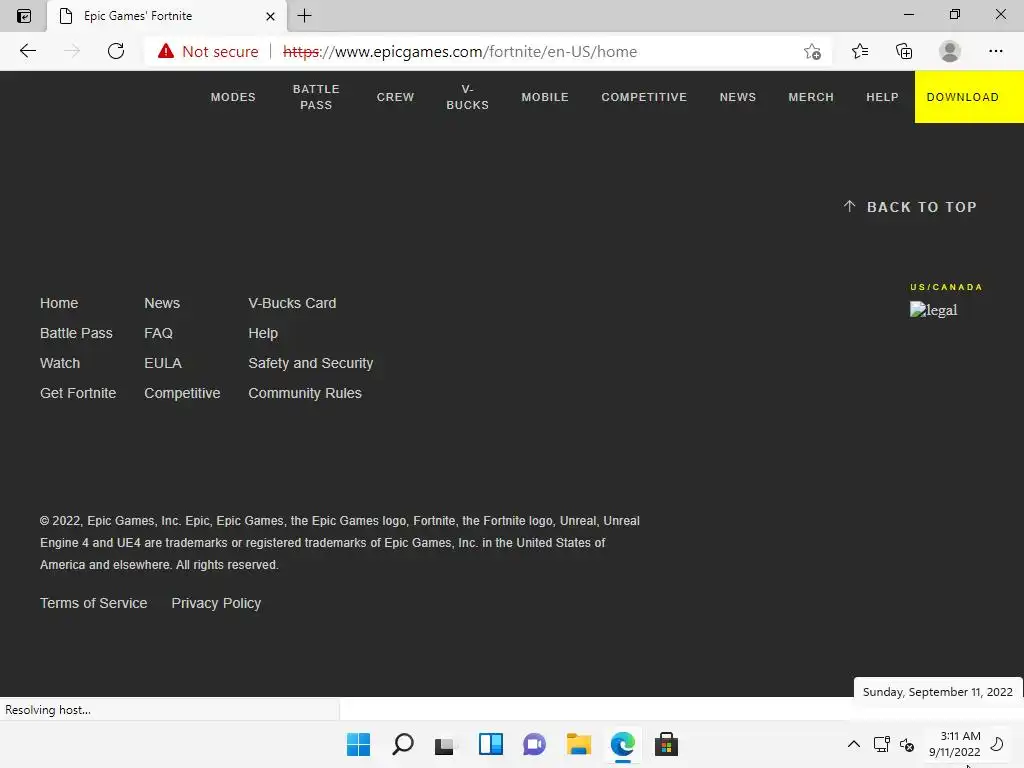Open the CREW nav item
This screenshot has width=1024, height=768.
395,97
